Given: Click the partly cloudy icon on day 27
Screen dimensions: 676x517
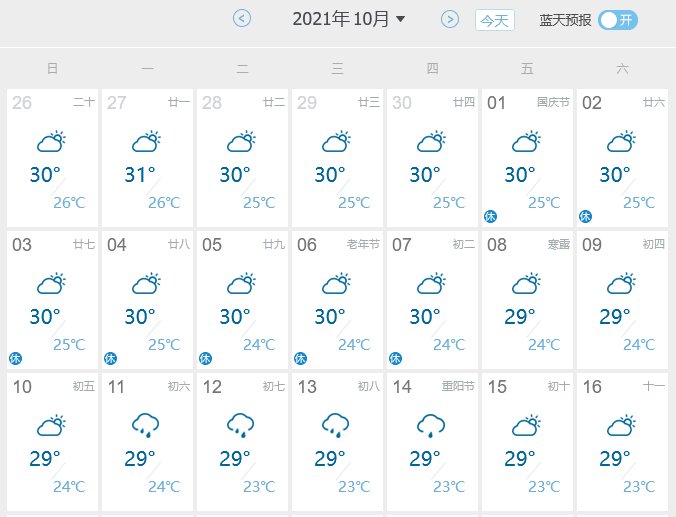Looking at the screenshot, I should (146, 141).
